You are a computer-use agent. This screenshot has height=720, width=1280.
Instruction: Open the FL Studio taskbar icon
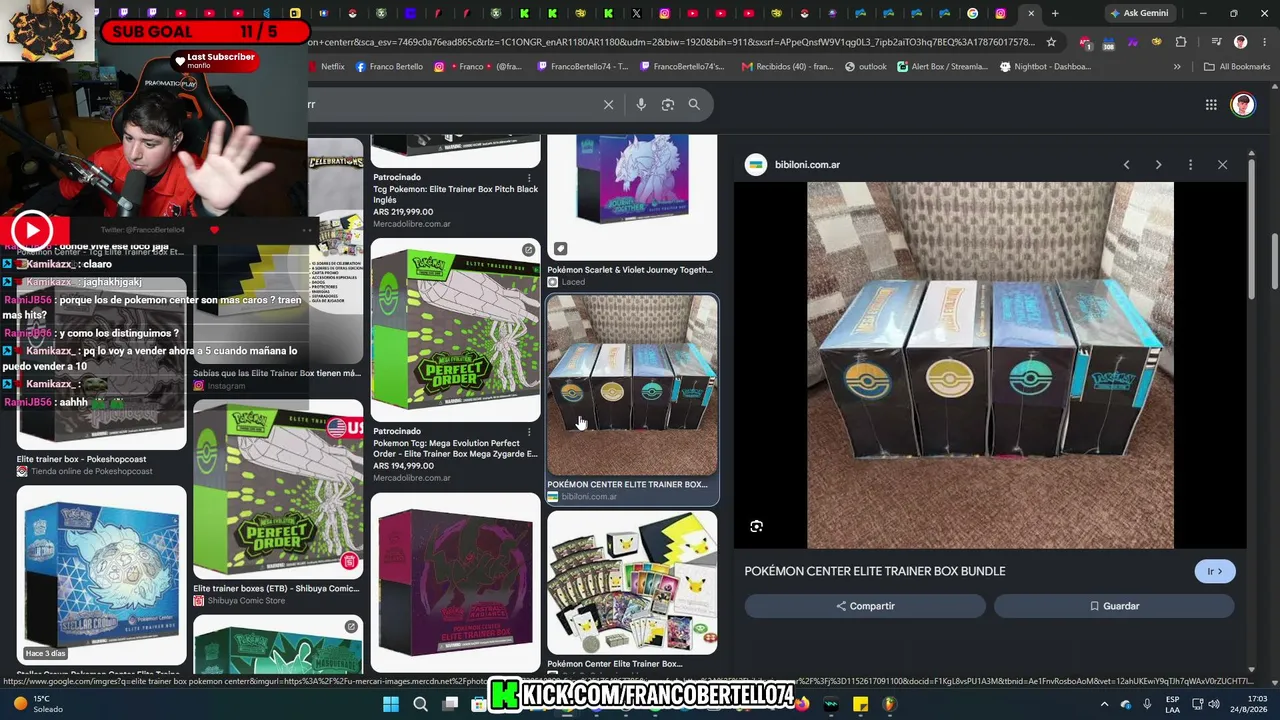889,704
